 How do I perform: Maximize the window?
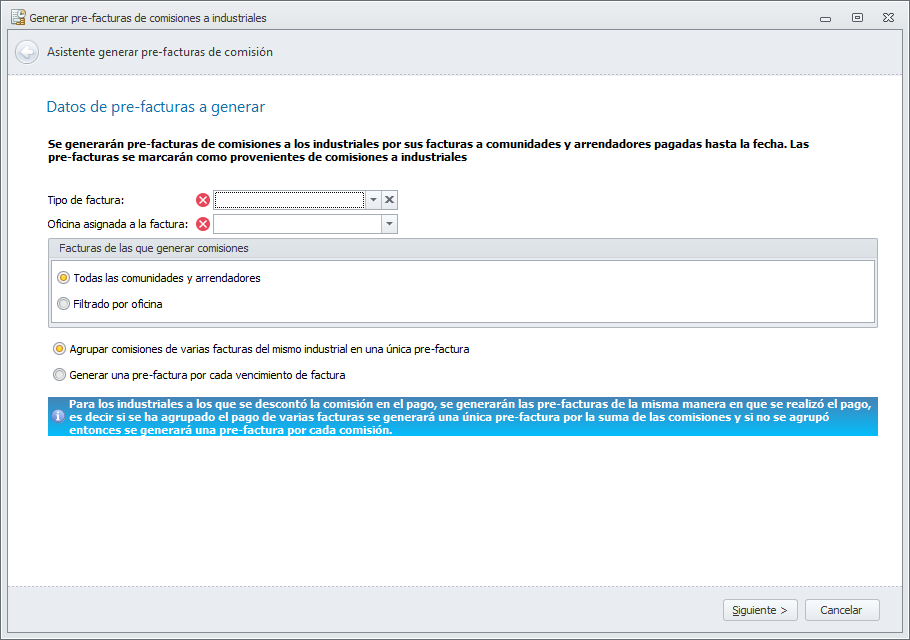[857, 18]
